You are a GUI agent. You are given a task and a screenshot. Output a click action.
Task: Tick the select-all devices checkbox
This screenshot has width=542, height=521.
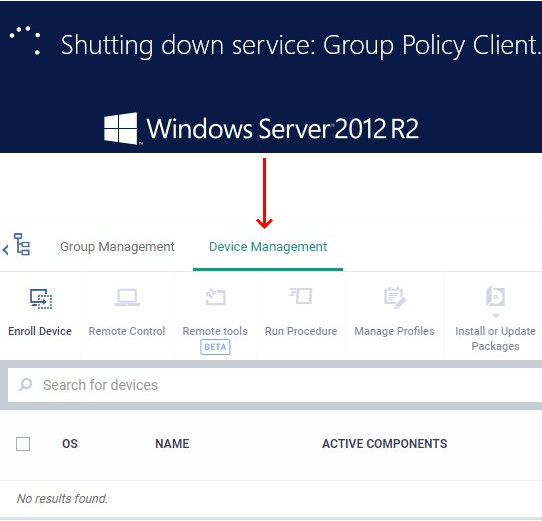click(x=23, y=444)
